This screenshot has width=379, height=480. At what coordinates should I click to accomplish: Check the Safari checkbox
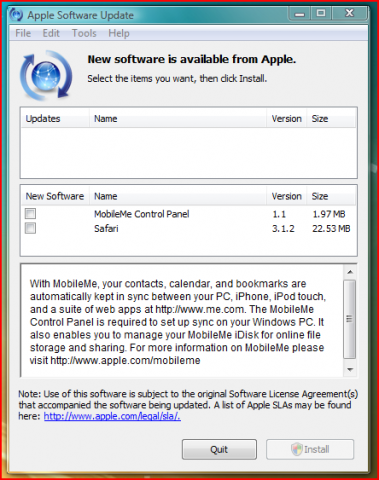pyautogui.click(x=30, y=228)
